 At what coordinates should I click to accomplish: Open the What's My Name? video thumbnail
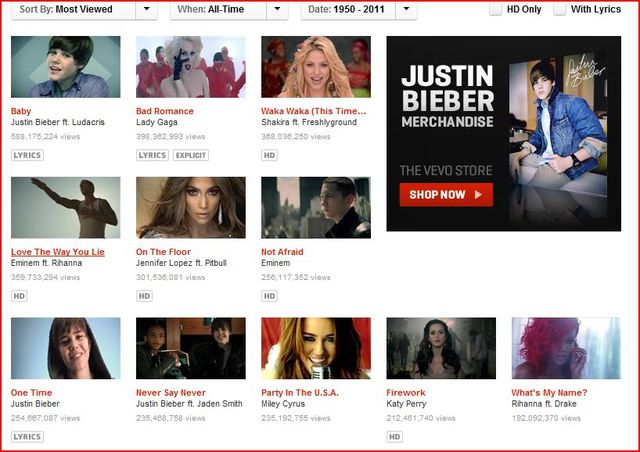[x=567, y=348]
